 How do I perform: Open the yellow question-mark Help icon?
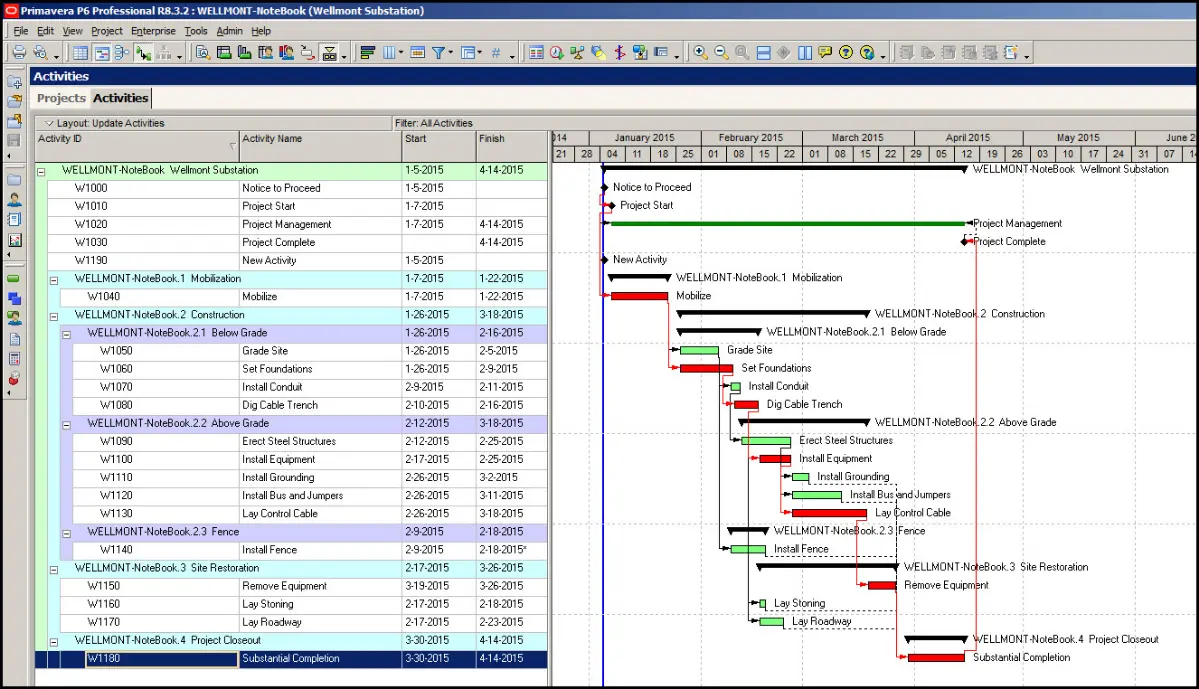coord(846,53)
